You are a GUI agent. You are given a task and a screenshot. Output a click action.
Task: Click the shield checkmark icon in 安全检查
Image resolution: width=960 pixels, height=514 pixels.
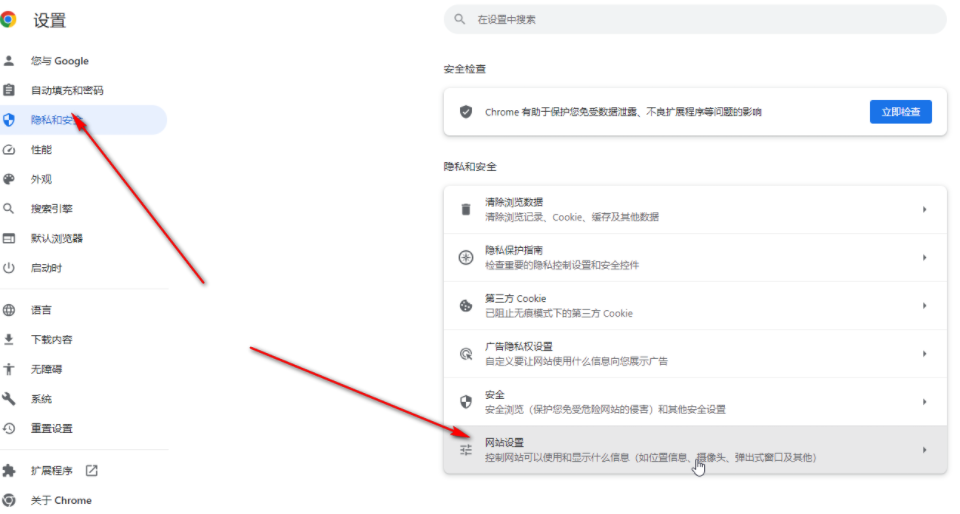pos(466,112)
